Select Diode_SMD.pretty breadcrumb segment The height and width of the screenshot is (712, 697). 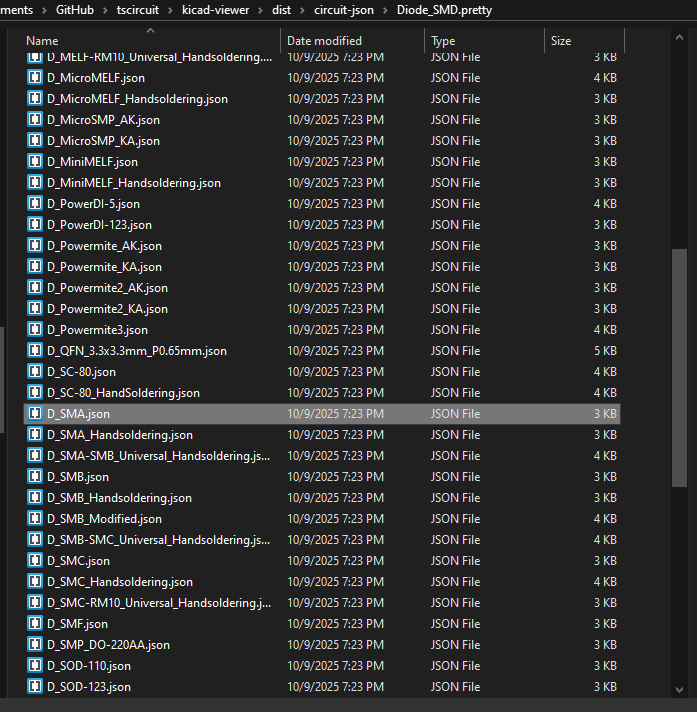(444, 10)
